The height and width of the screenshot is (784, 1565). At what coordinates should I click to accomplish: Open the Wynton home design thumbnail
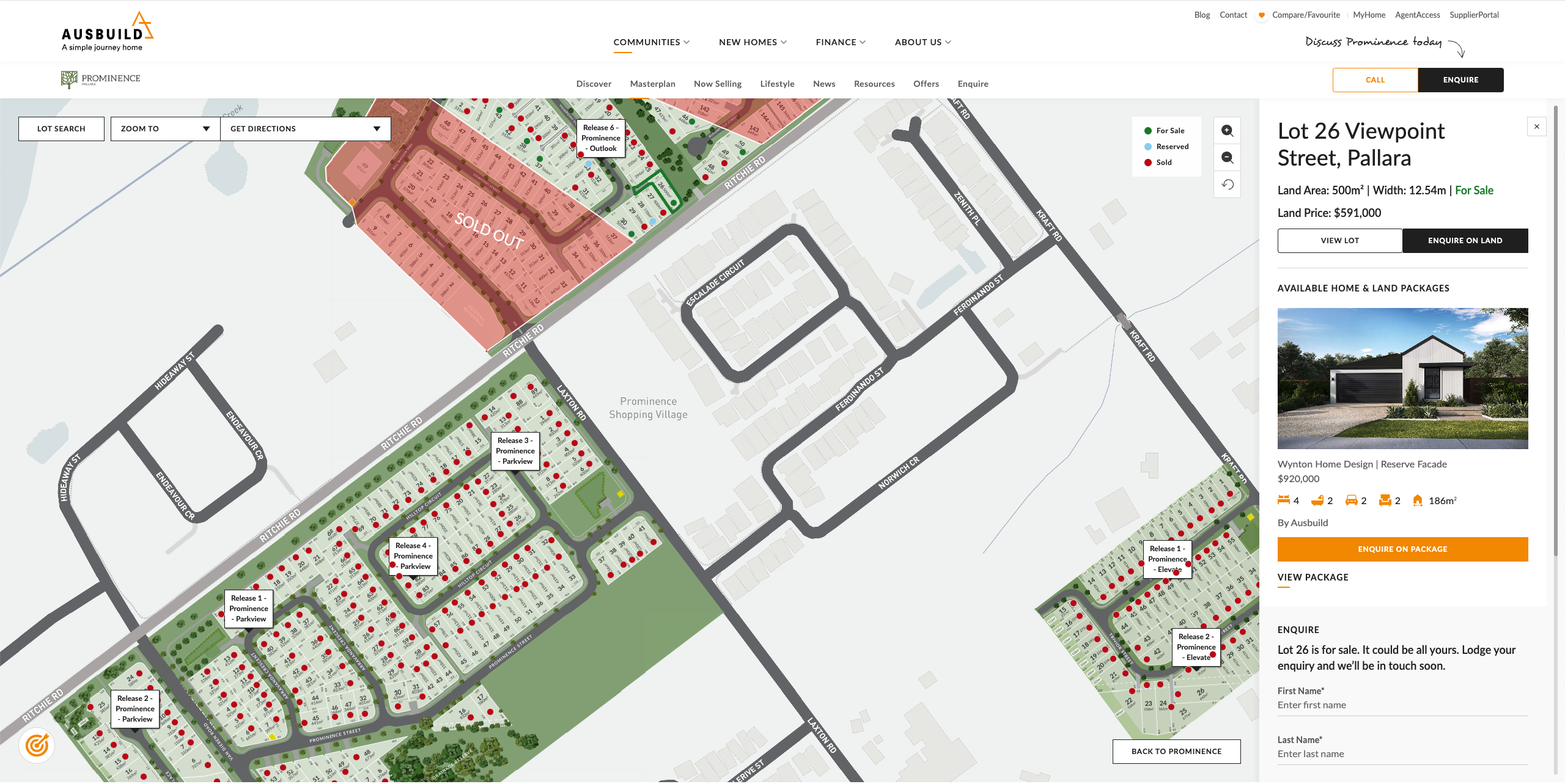[1402, 378]
